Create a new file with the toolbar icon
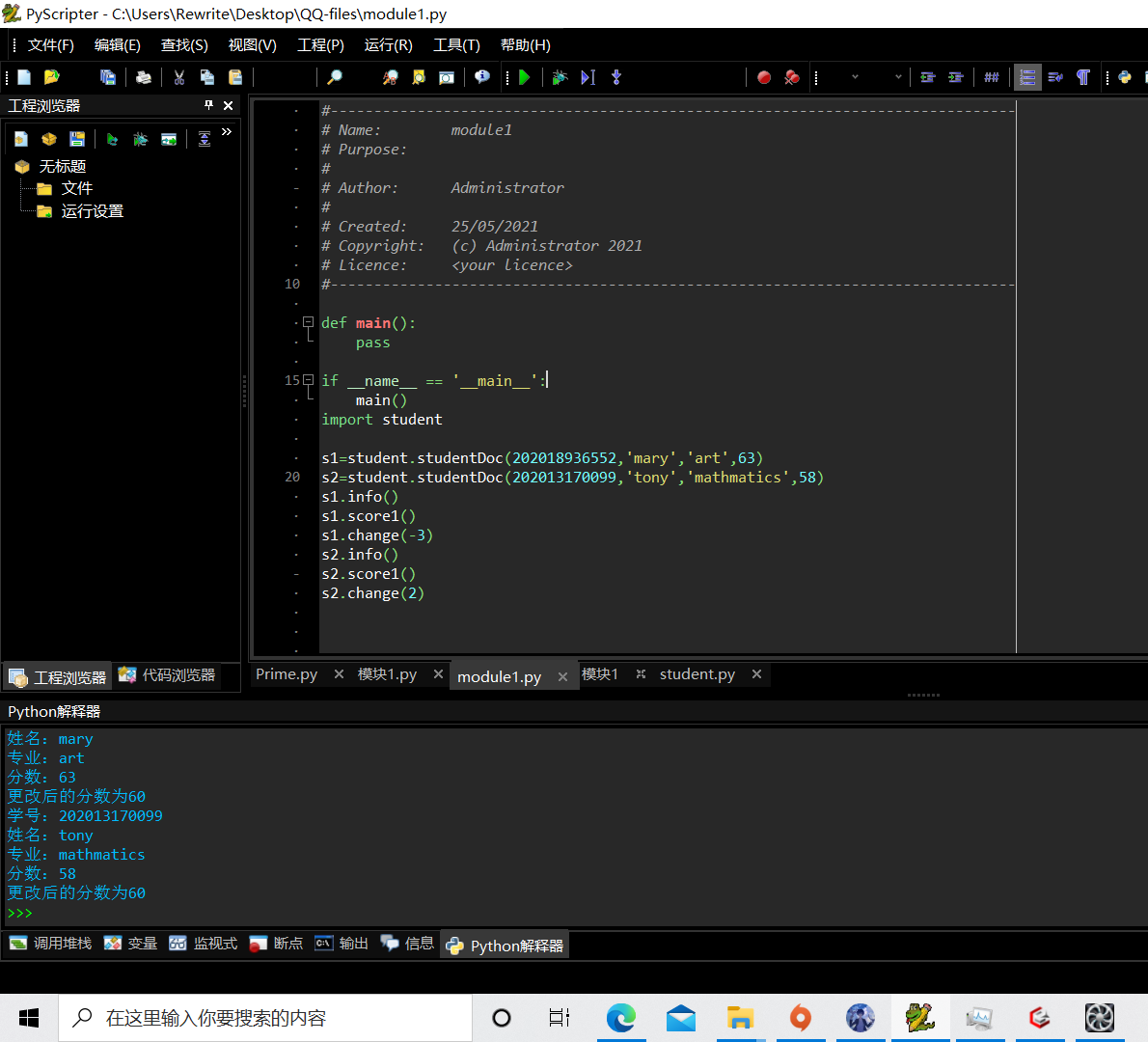 click(23, 77)
